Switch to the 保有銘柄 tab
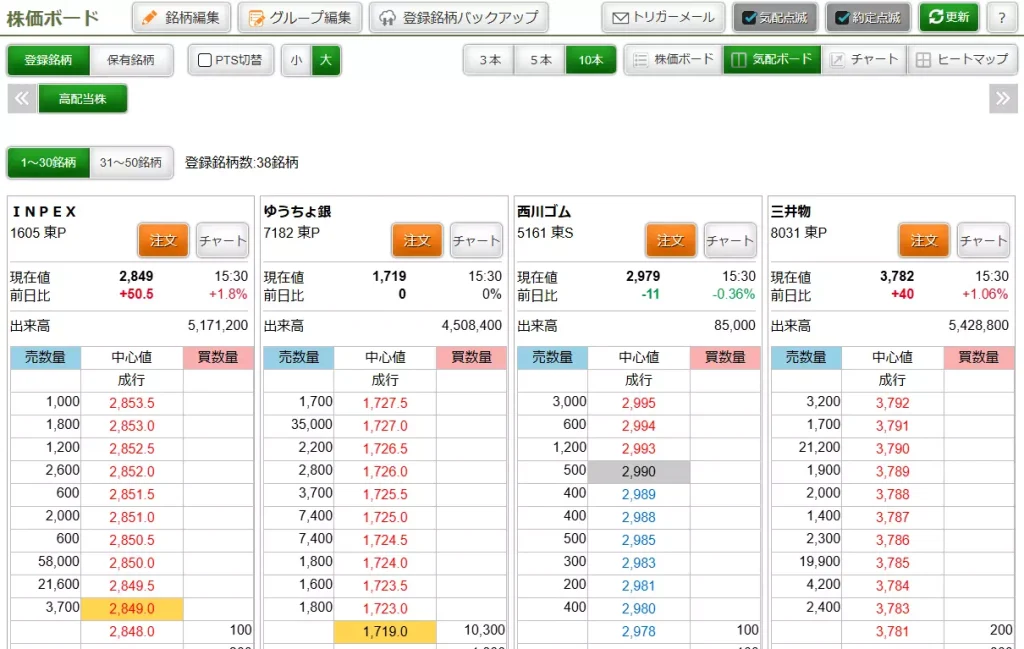Image resolution: width=1024 pixels, height=649 pixels. (x=130, y=60)
